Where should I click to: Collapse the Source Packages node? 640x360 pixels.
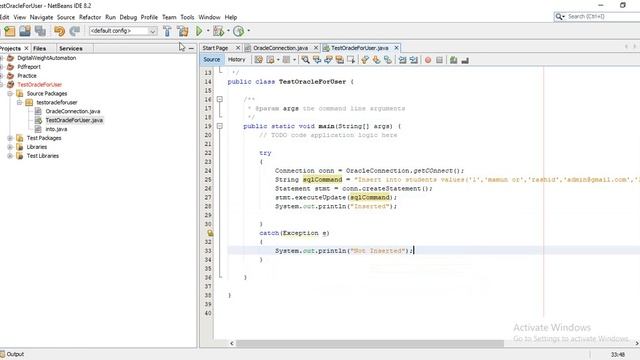point(10,93)
